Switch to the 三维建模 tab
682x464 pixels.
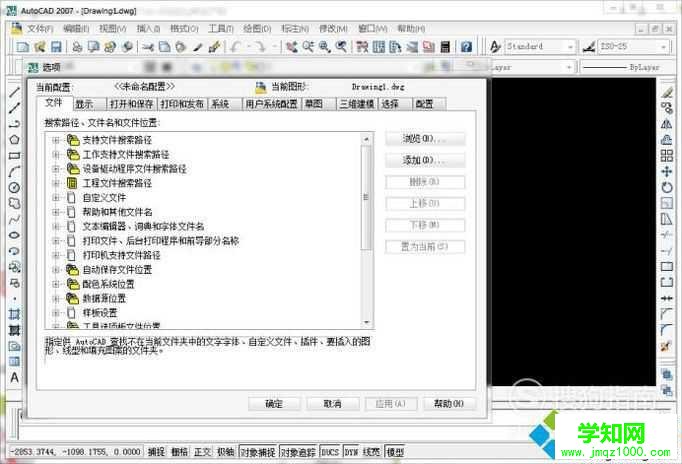pos(357,104)
